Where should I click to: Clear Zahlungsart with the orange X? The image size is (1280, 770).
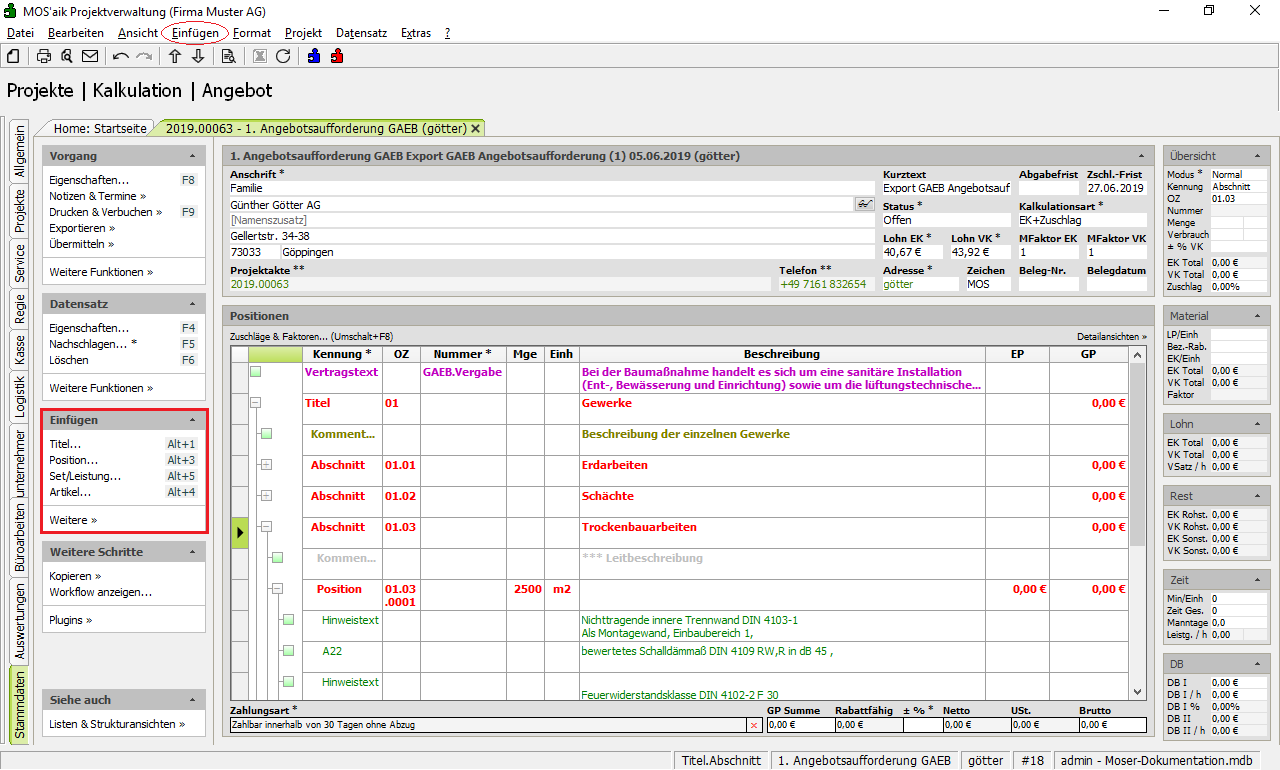(x=753, y=725)
